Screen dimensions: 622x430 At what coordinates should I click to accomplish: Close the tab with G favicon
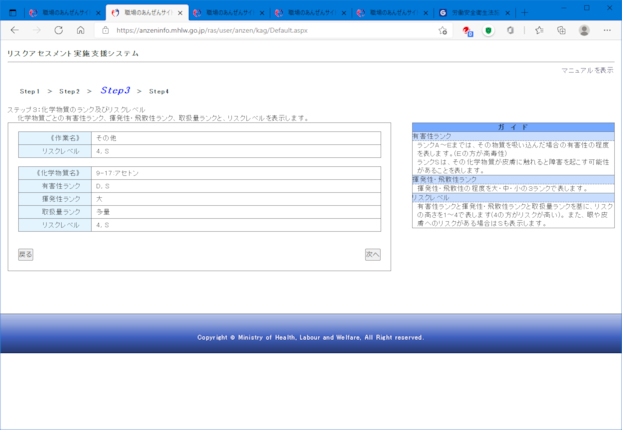click(507, 13)
